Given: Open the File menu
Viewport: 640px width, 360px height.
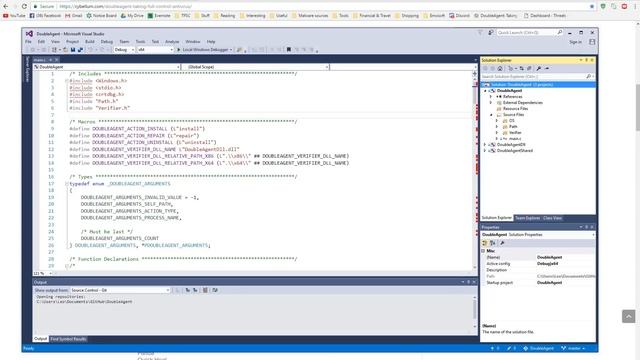Looking at the screenshot, I should coord(28,42).
